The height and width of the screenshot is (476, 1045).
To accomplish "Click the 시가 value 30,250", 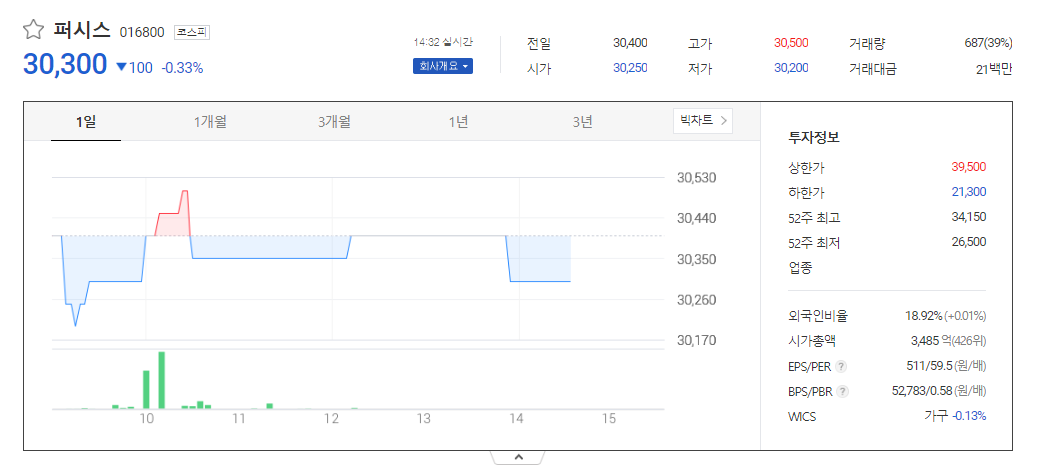I will [630, 68].
